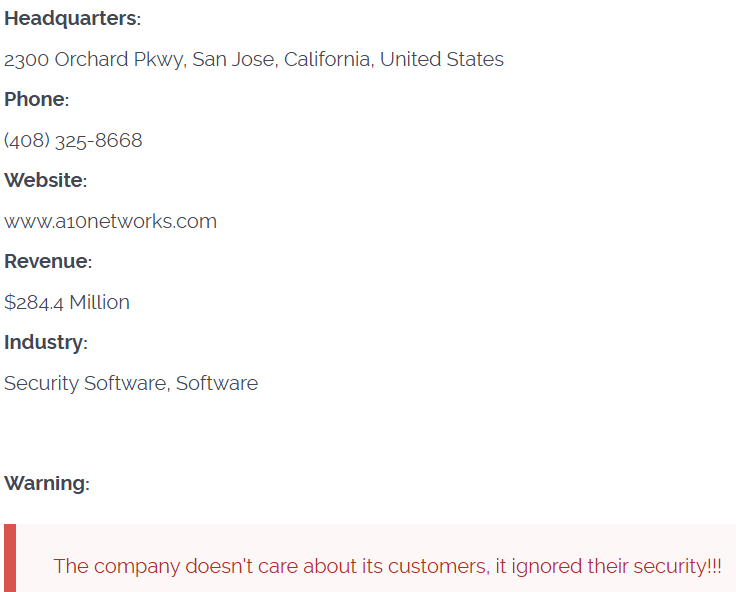Click the phrase "ignored their security!!!"

point(616,566)
